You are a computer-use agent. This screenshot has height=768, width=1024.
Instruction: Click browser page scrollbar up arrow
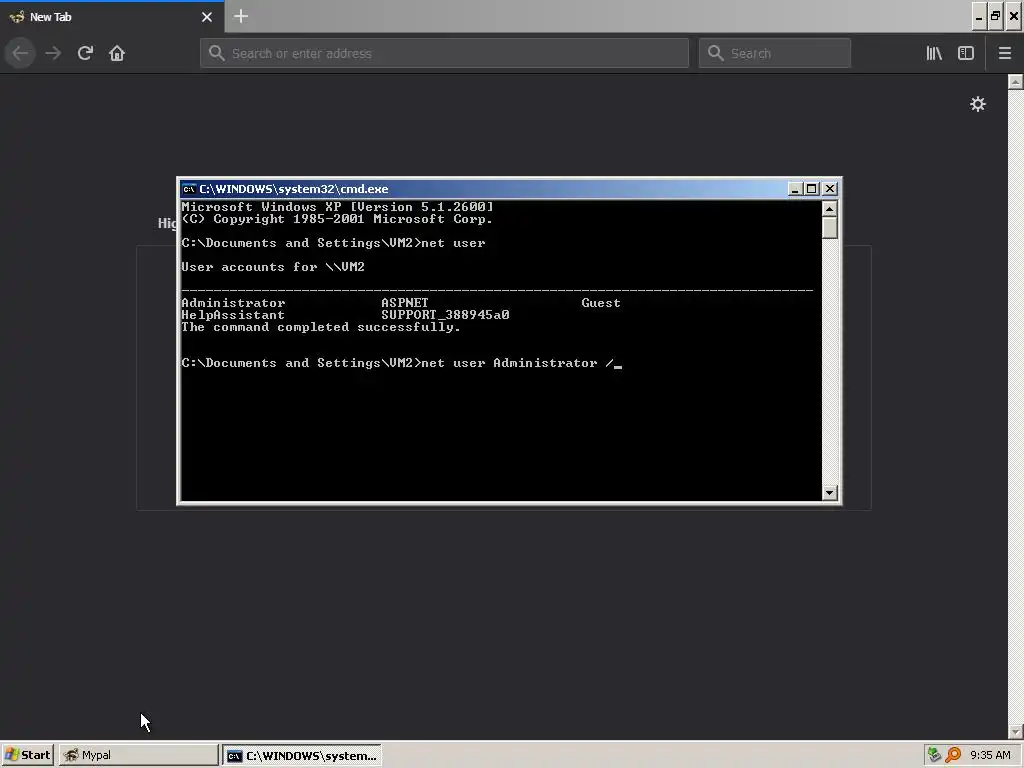click(1015, 82)
